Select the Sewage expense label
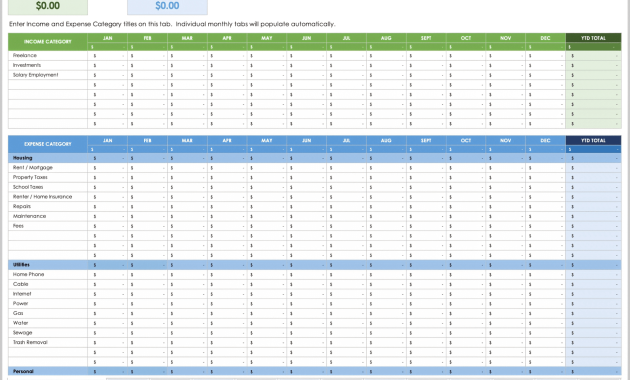Image resolution: width=630 pixels, height=380 pixels. click(x=22, y=333)
